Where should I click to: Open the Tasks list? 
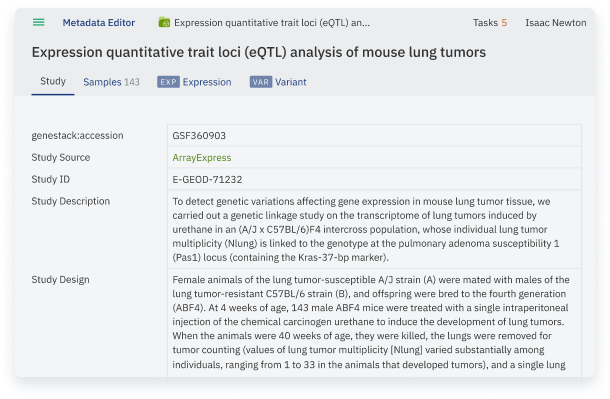490,23
